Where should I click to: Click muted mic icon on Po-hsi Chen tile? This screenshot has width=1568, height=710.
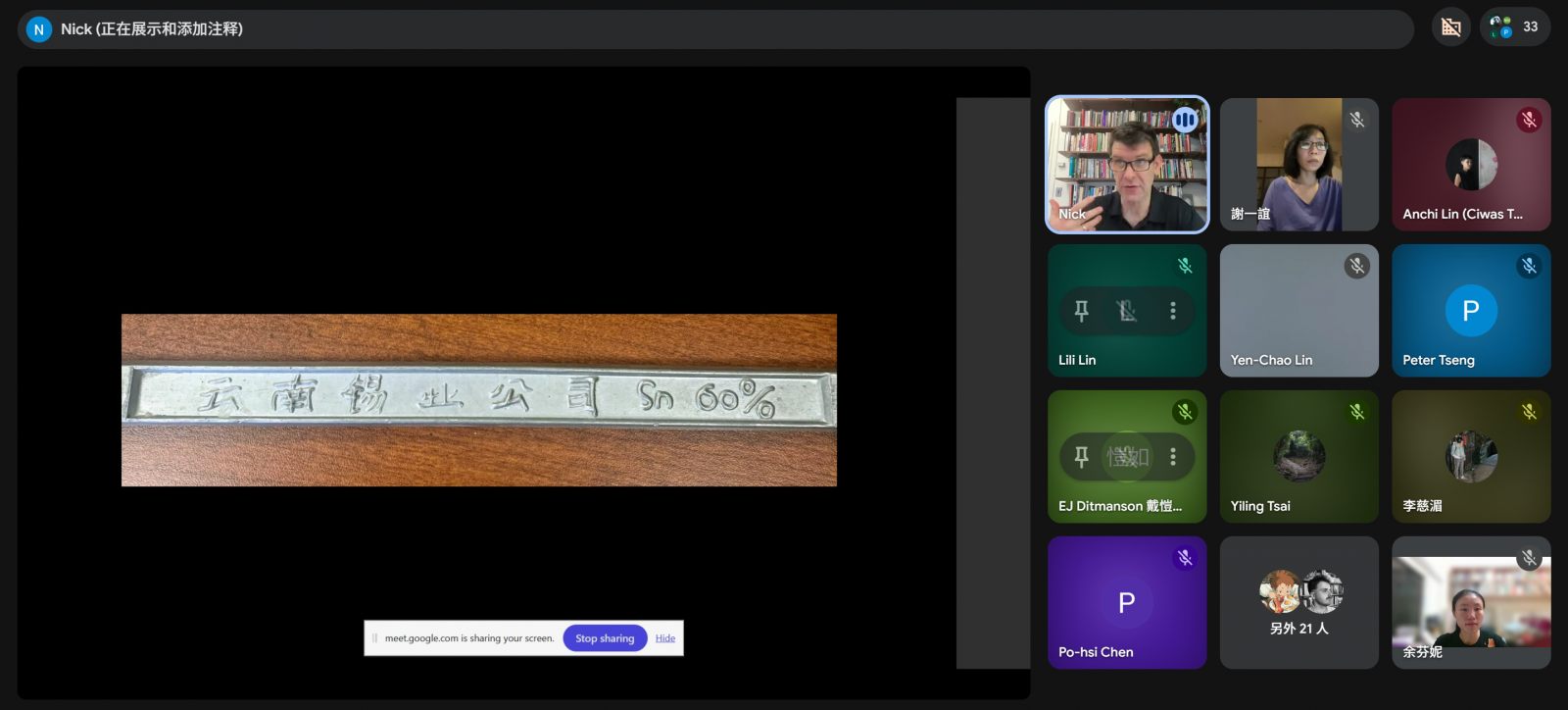pyautogui.click(x=1185, y=558)
